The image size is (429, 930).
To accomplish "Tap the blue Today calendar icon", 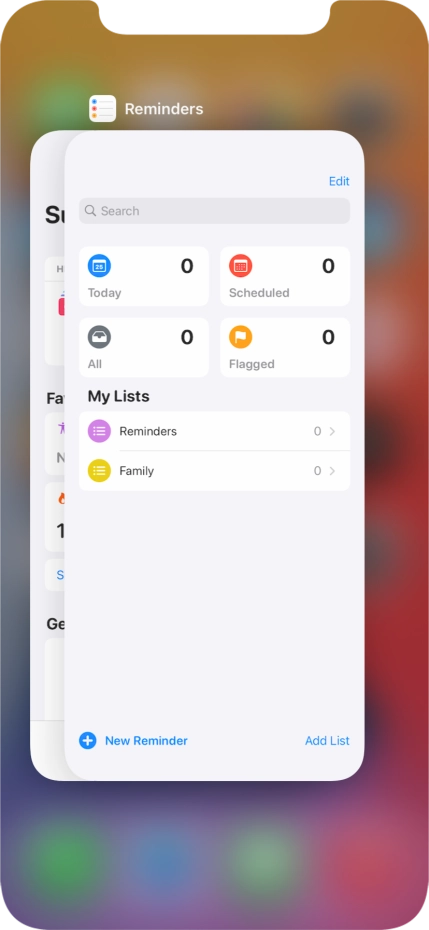I will [99, 266].
